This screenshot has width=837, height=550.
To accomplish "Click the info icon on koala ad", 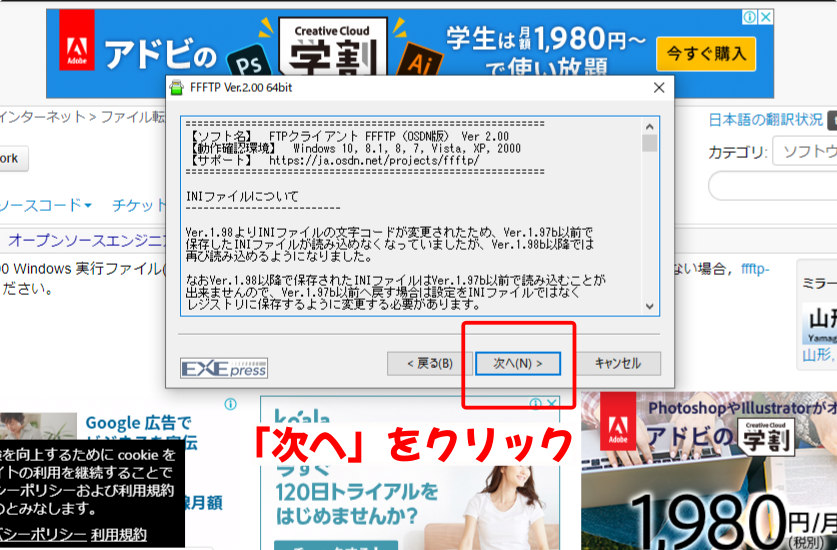I will (535, 403).
